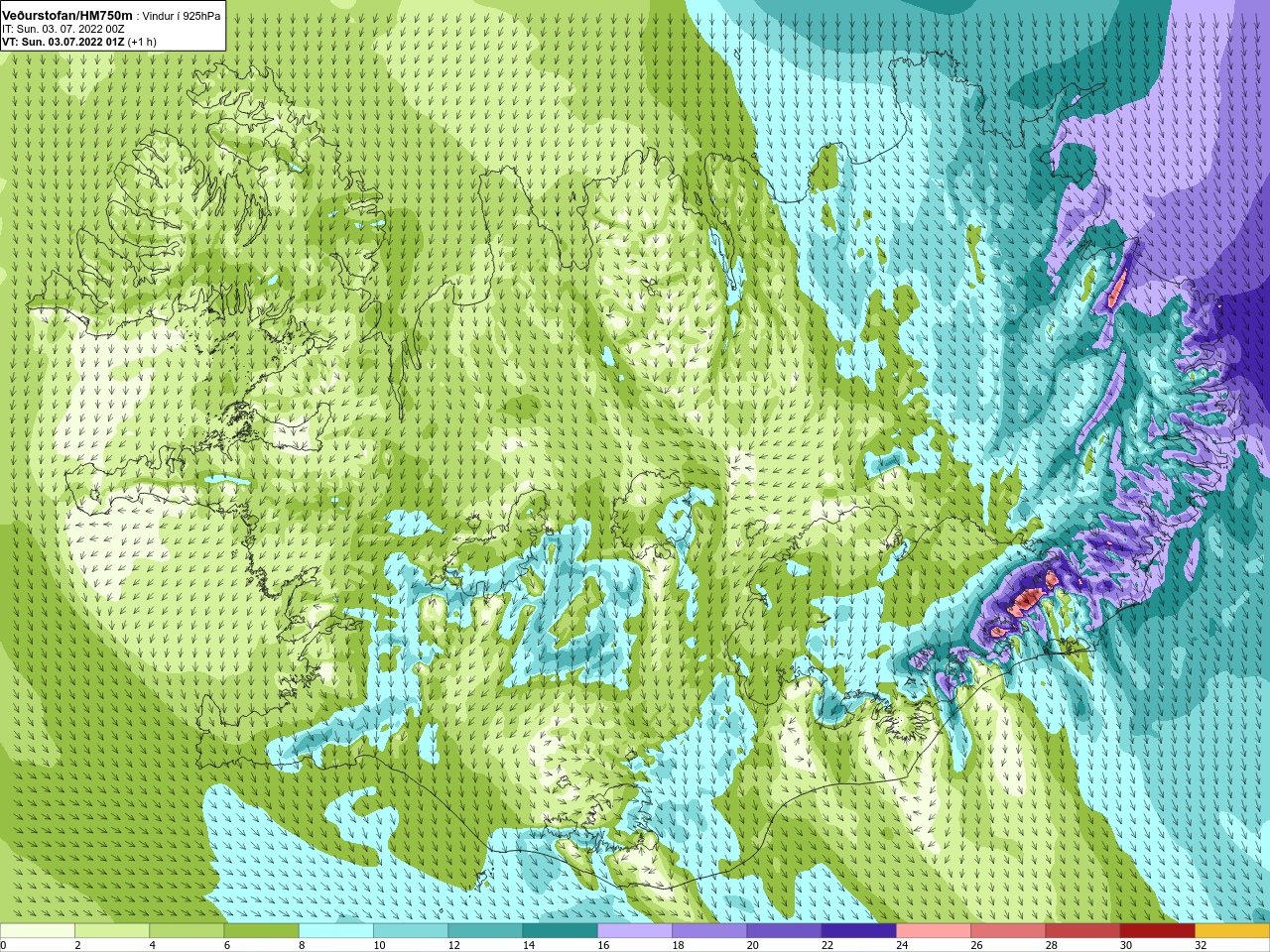Click the 26–28 salmon legend swatch
The width and height of the screenshot is (1270, 952).
1008,930
